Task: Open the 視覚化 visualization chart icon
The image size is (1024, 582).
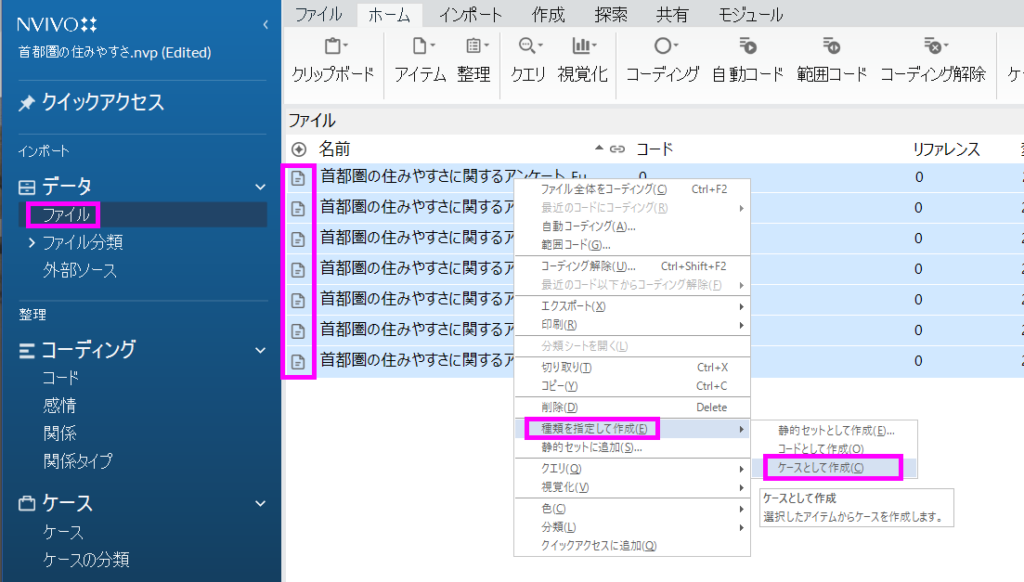Action: [x=582, y=47]
